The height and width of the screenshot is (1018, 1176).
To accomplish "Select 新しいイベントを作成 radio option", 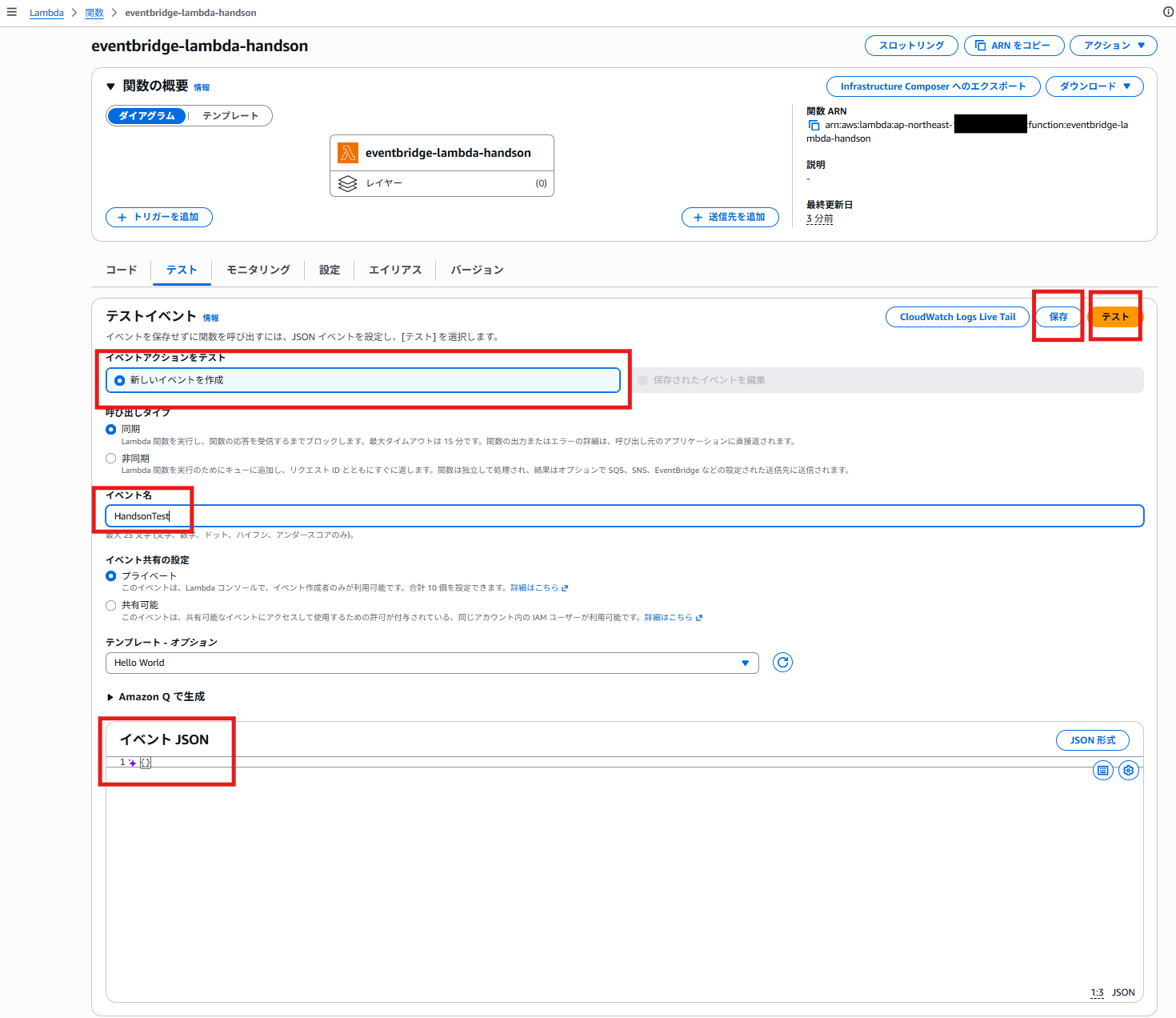I will pyautogui.click(x=362, y=380).
